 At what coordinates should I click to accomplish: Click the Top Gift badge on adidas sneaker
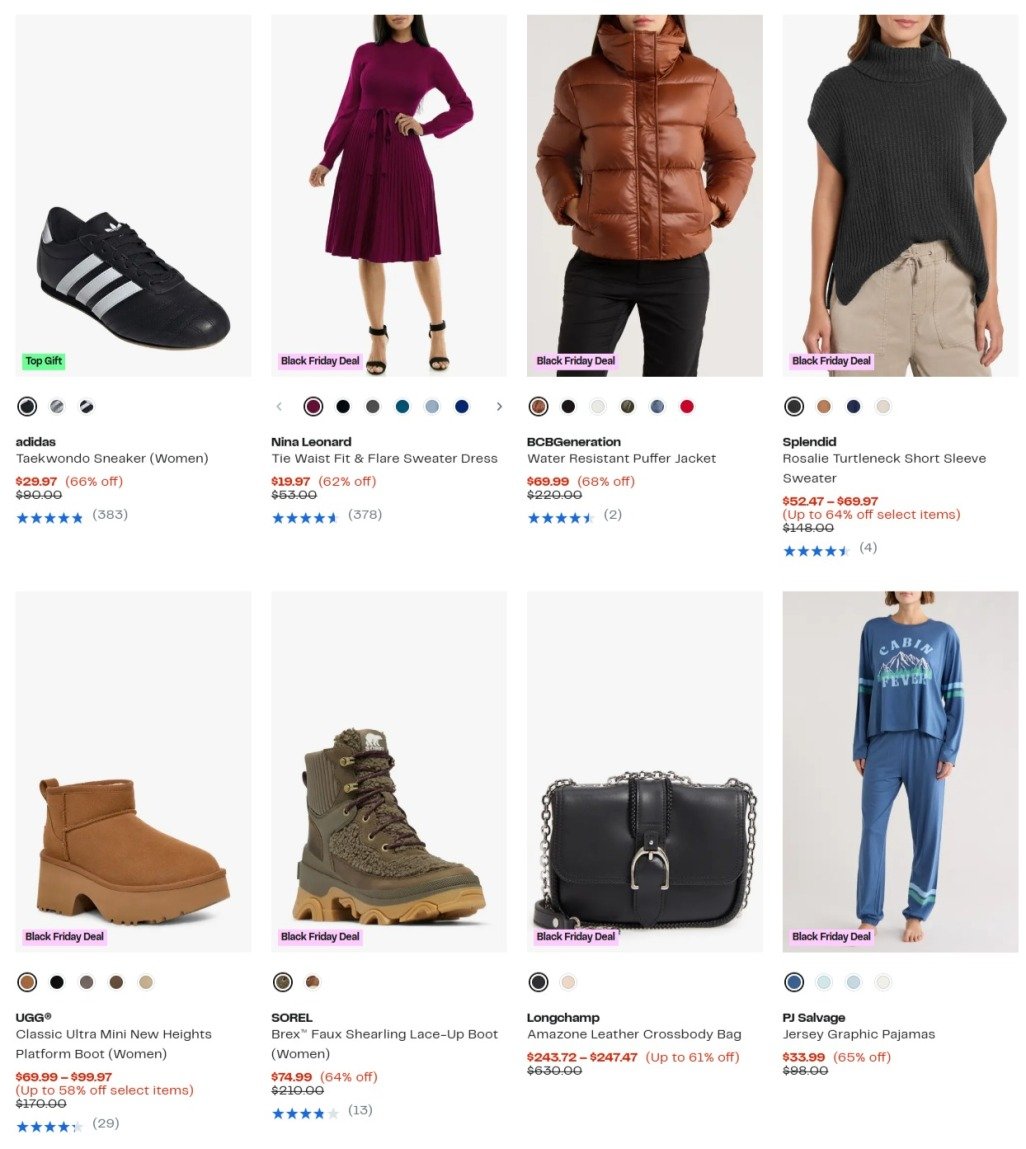point(44,361)
